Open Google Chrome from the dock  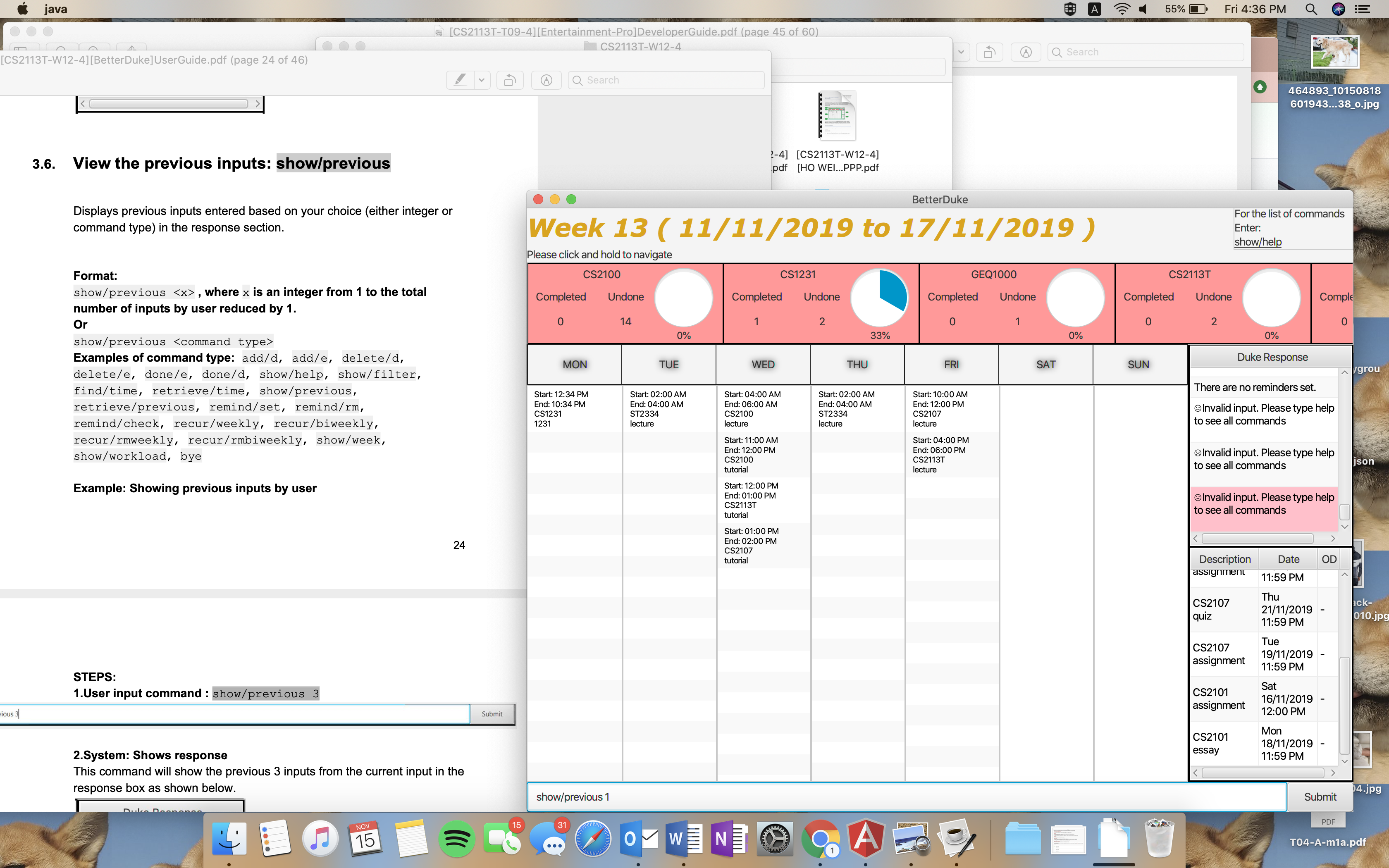(x=820, y=839)
